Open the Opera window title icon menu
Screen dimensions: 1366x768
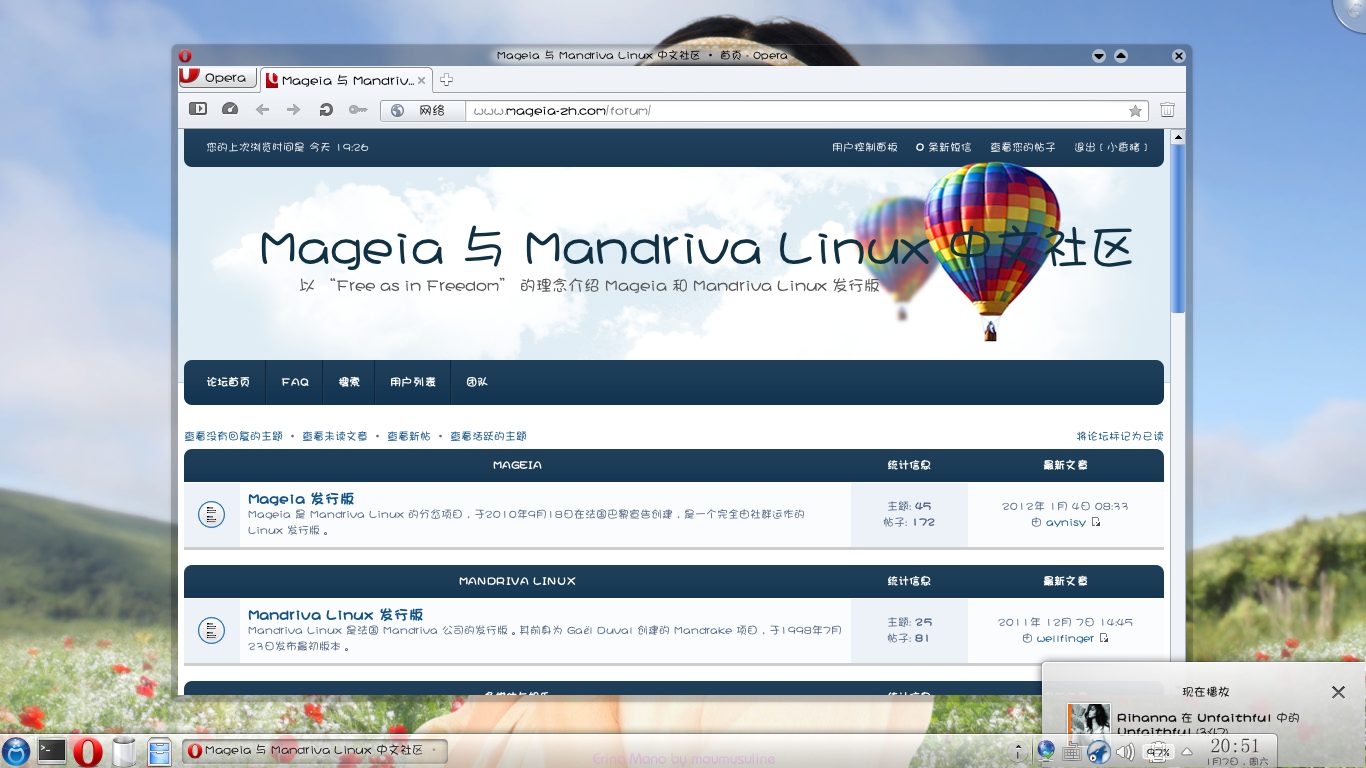[185, 56]
